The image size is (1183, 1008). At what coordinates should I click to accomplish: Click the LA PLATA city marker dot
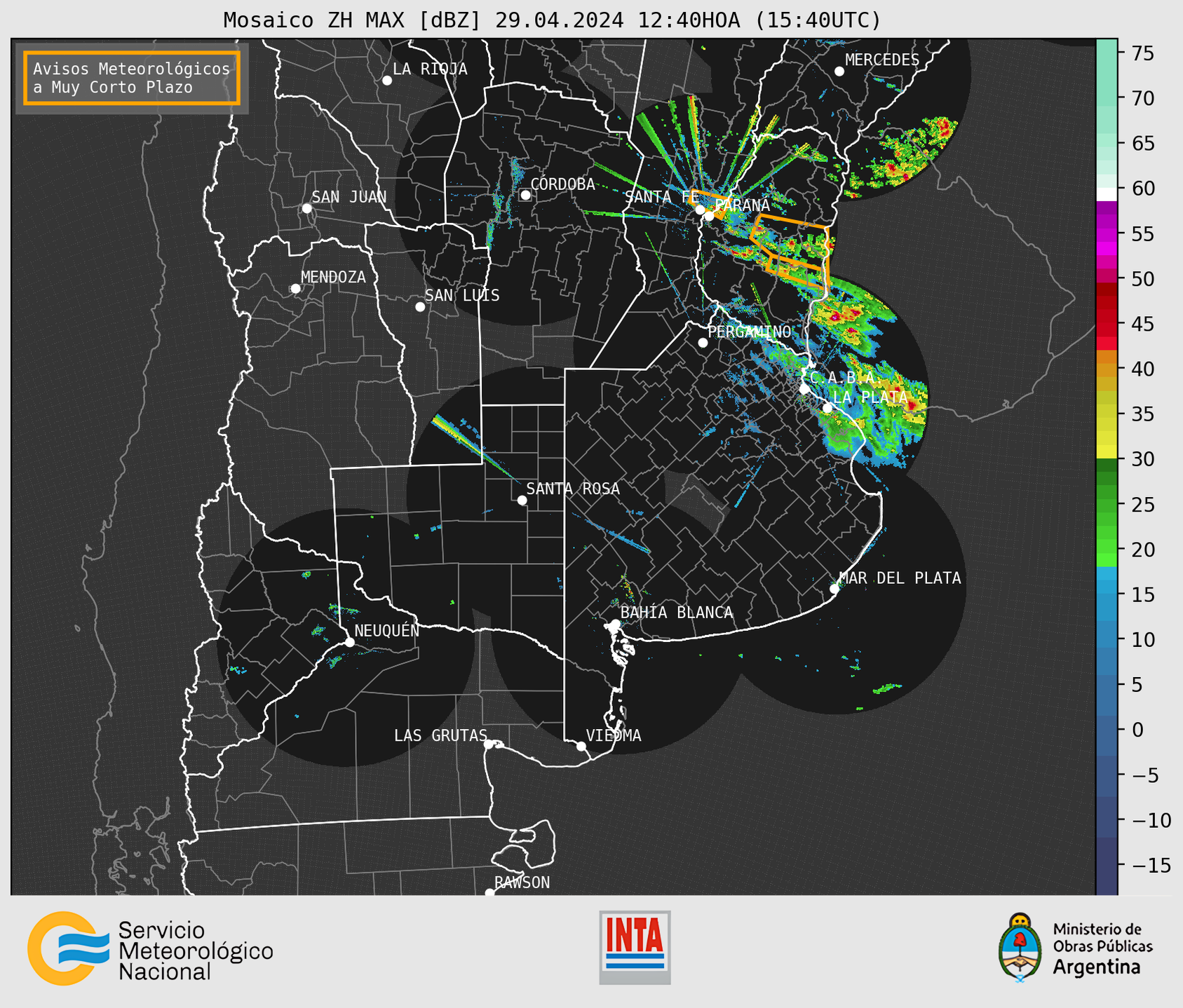pos(827,408)
